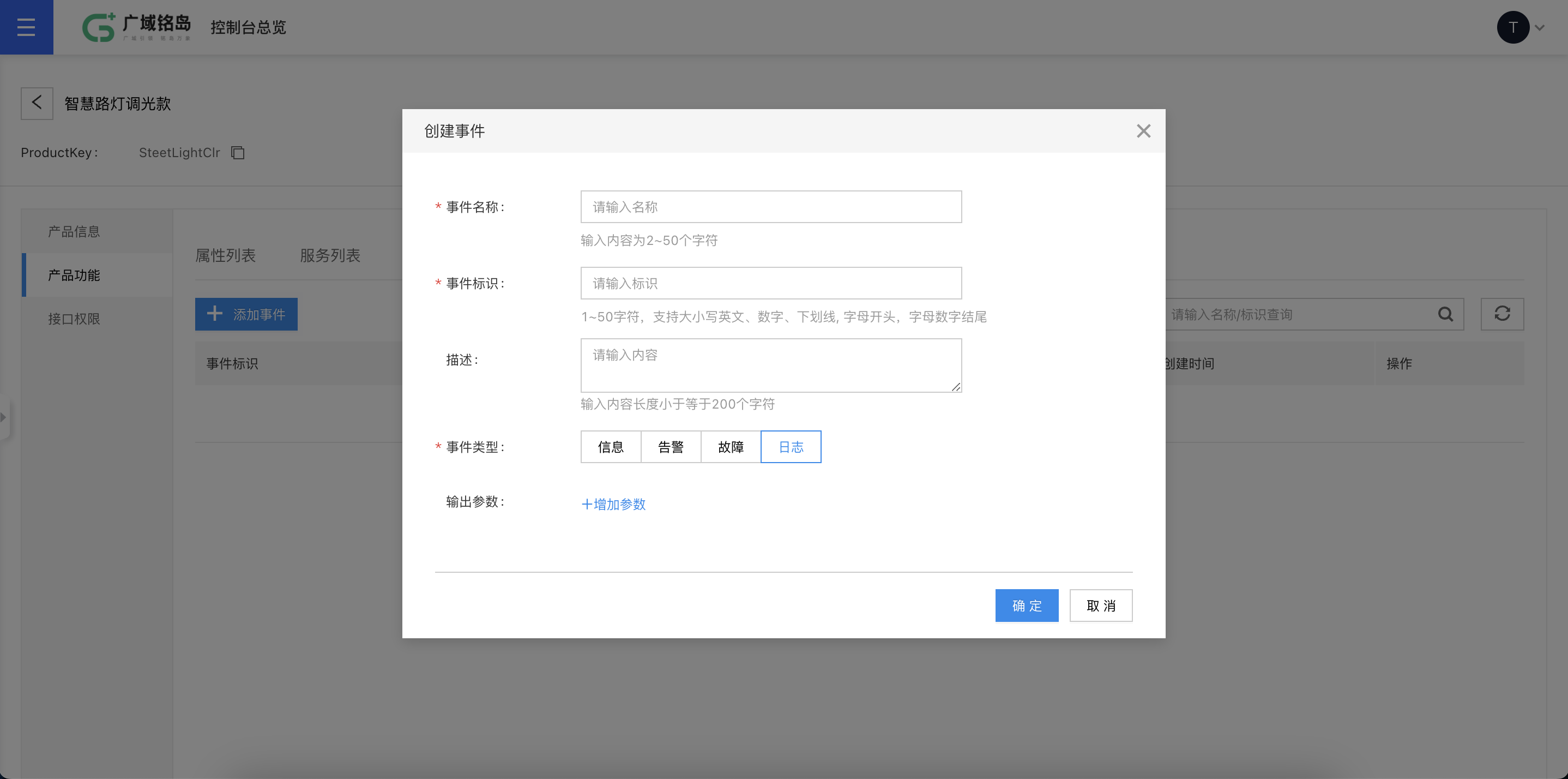Click the description textarea resize handle

tap(956, 387)
